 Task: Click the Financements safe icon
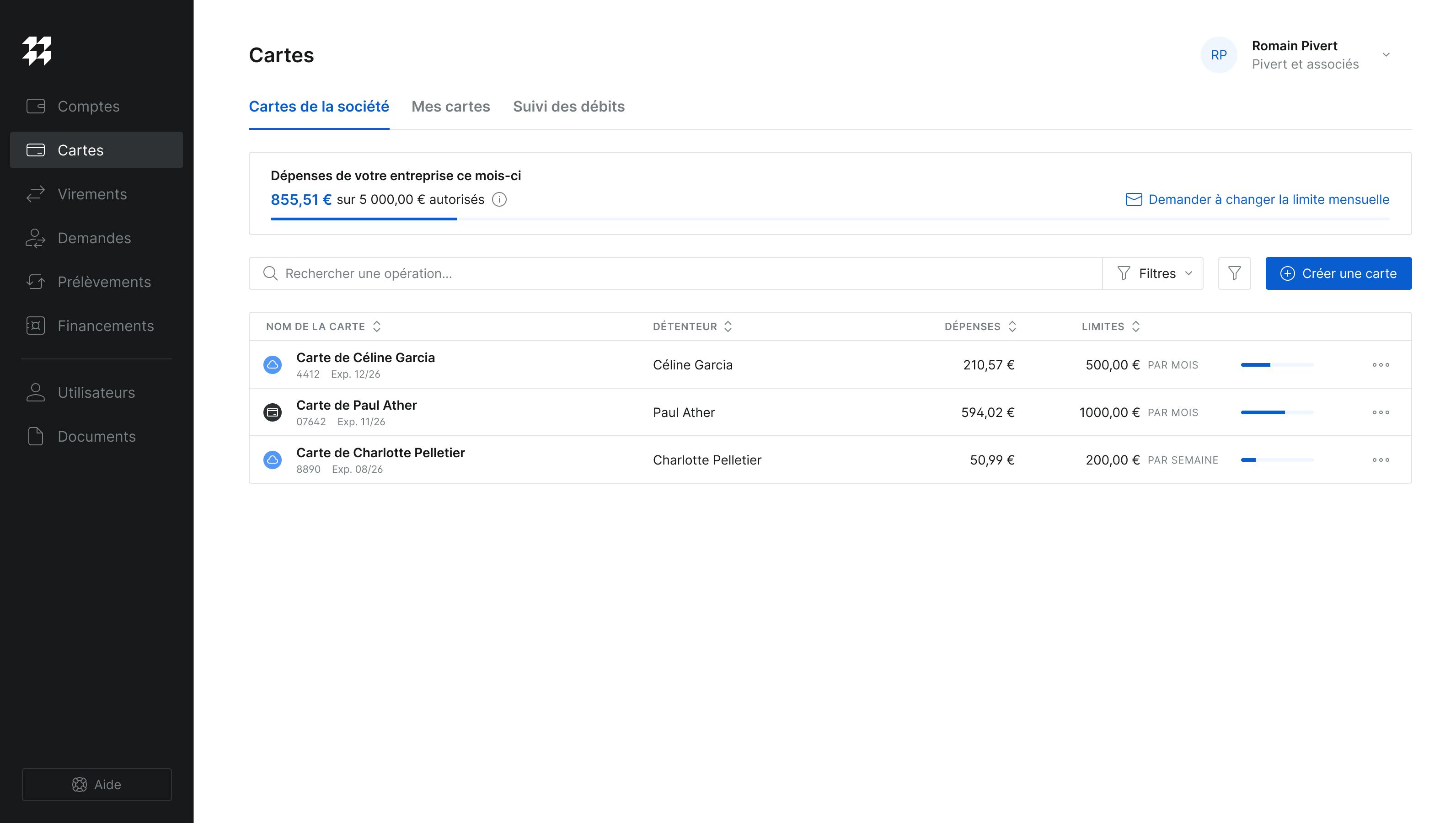tap(36, 326)
